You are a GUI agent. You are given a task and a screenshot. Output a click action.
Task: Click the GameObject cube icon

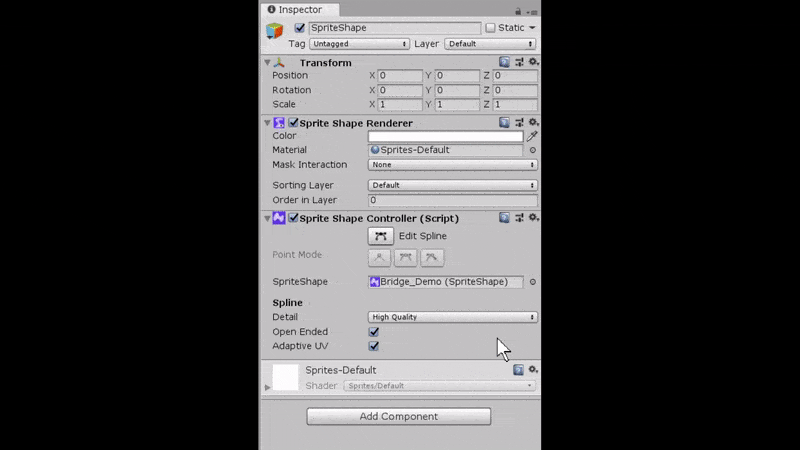tap(274, 31)
